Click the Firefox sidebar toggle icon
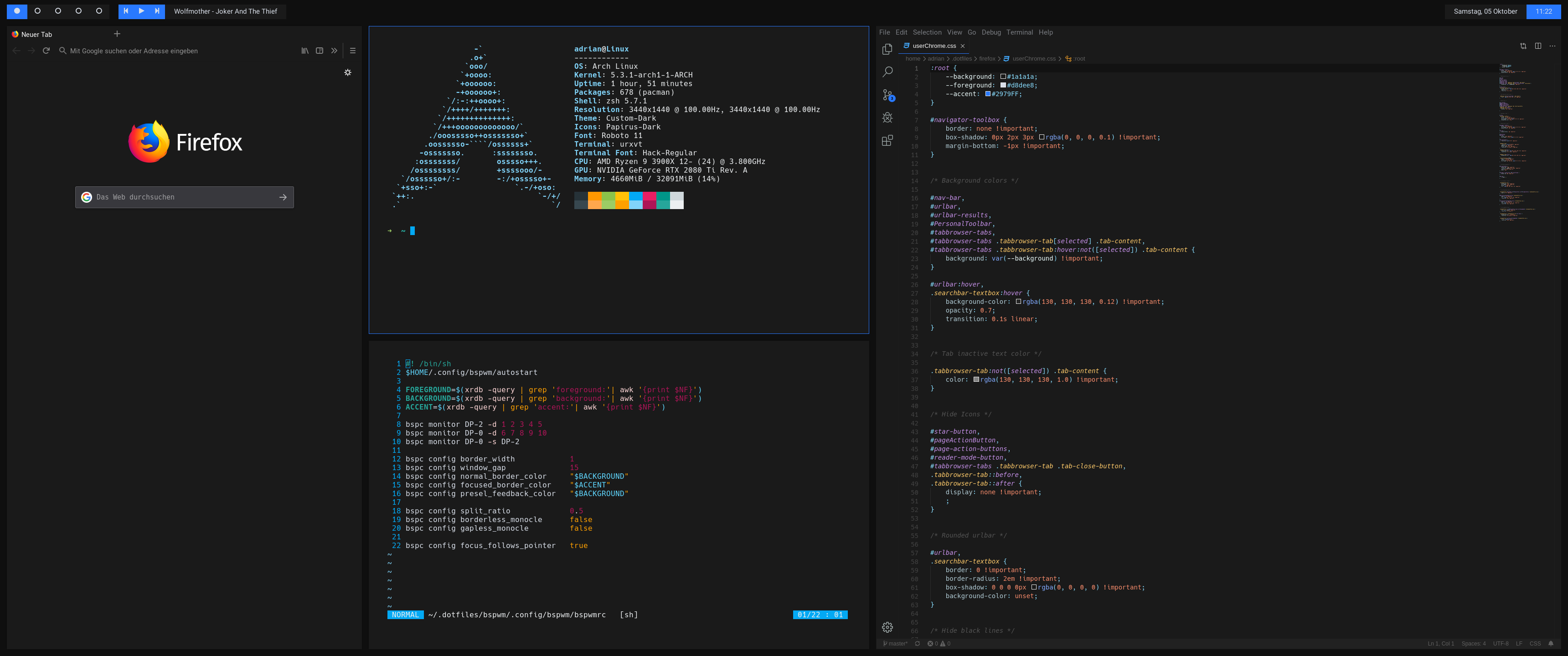Viewport: 1568px width, 656px height. click(320, 51)
